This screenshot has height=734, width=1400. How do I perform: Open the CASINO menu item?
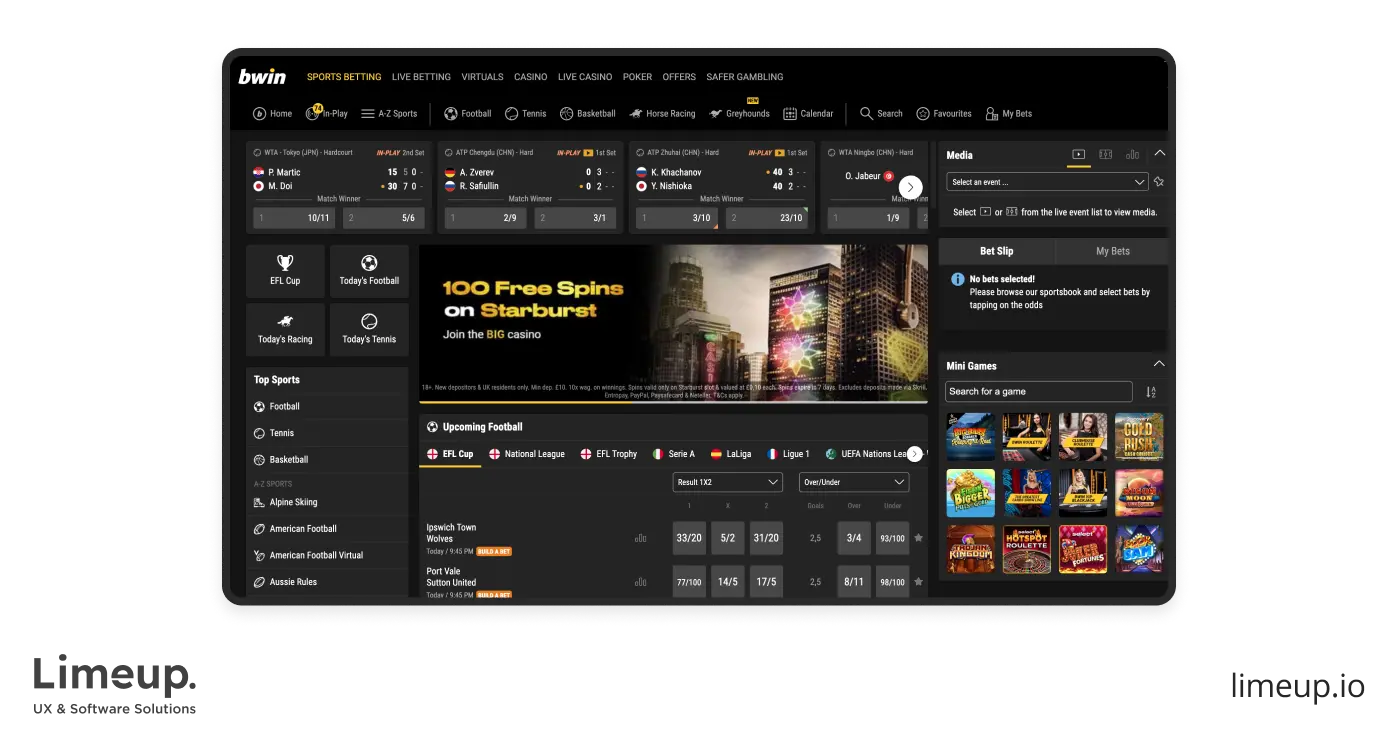pyautogui.click(x=530, y=76)
